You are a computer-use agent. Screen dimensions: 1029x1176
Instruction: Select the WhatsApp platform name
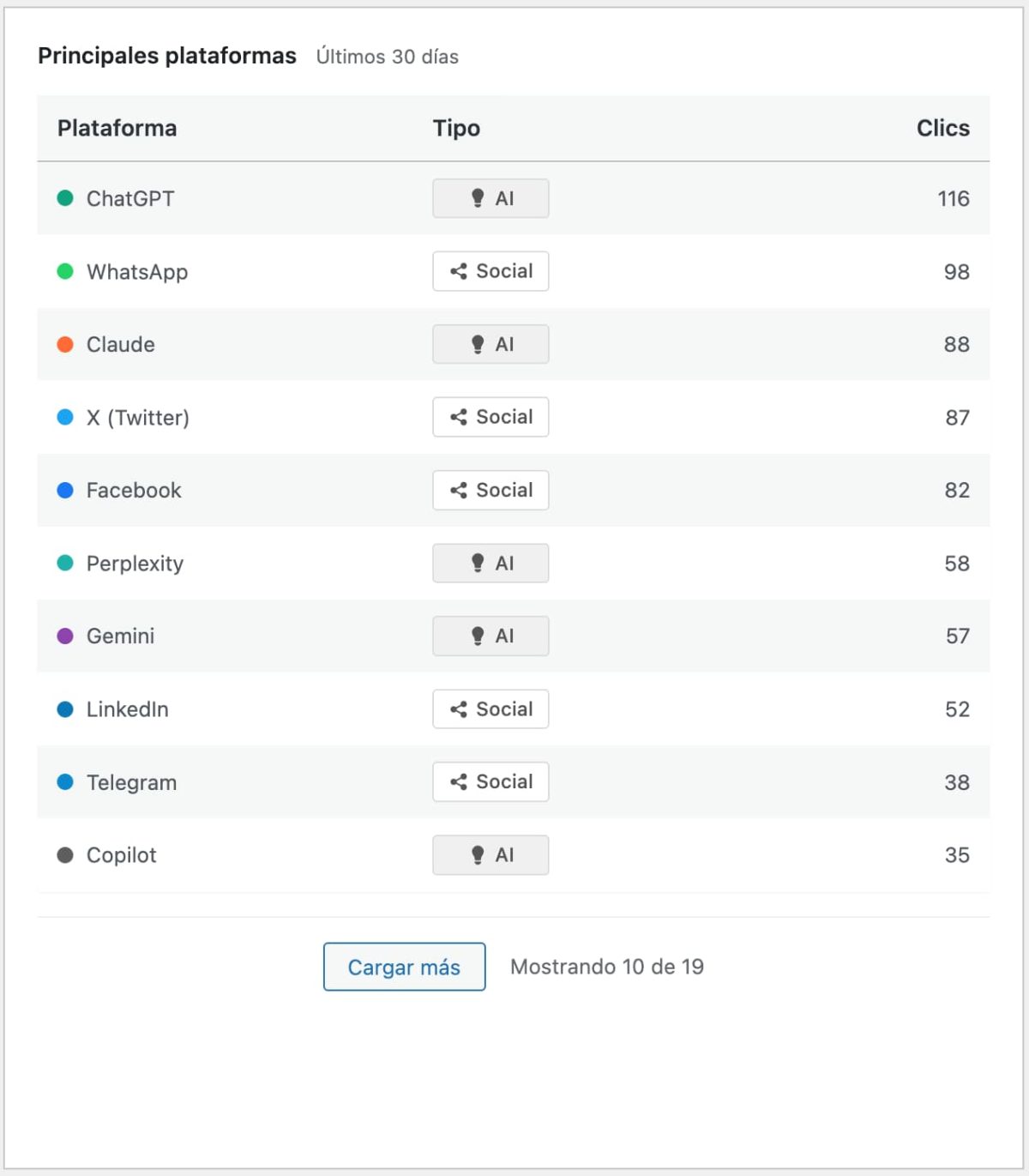pyautogui.click(x=137, y=273)
